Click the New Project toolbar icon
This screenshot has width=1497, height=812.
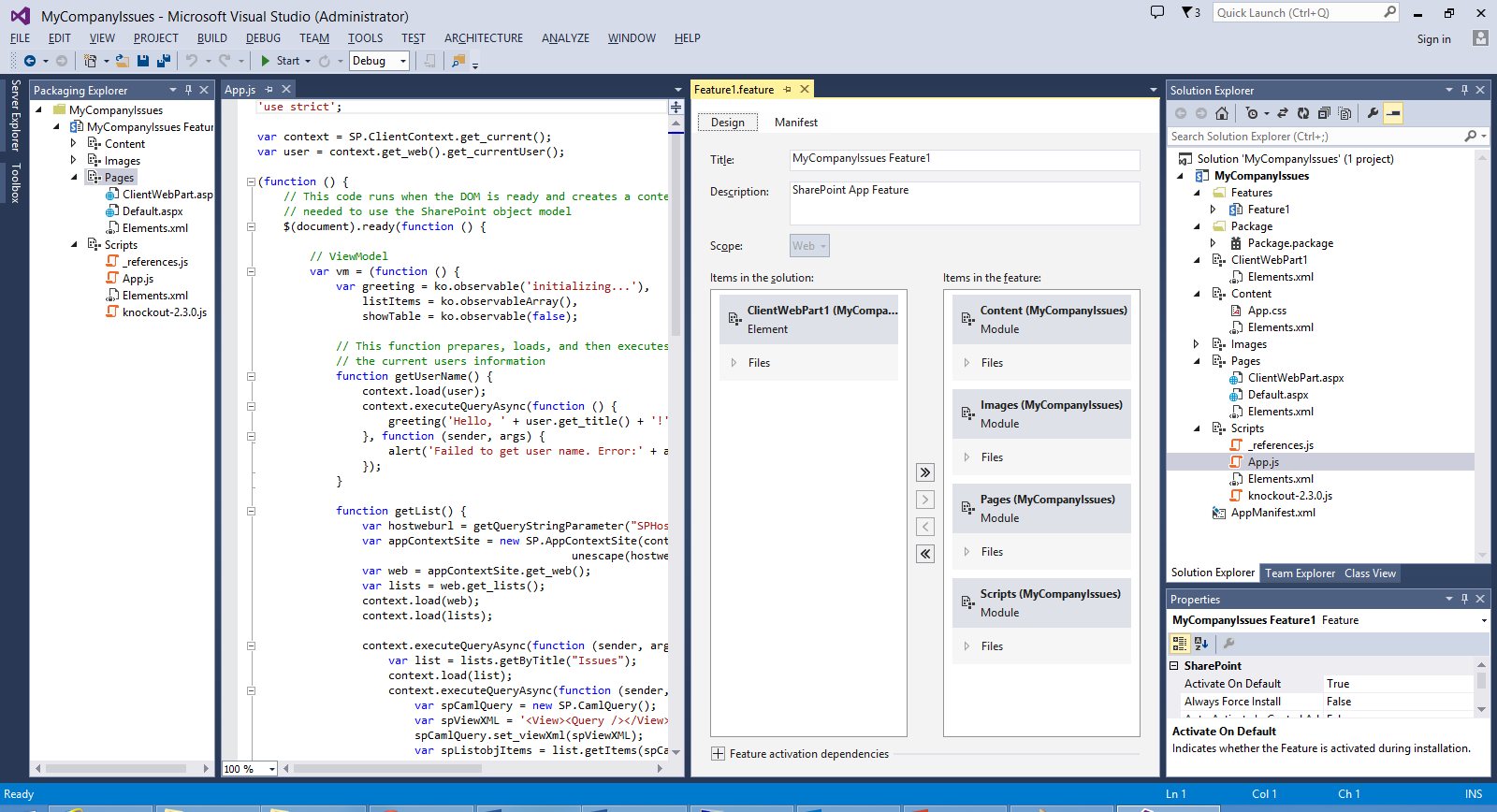point(90,61)
